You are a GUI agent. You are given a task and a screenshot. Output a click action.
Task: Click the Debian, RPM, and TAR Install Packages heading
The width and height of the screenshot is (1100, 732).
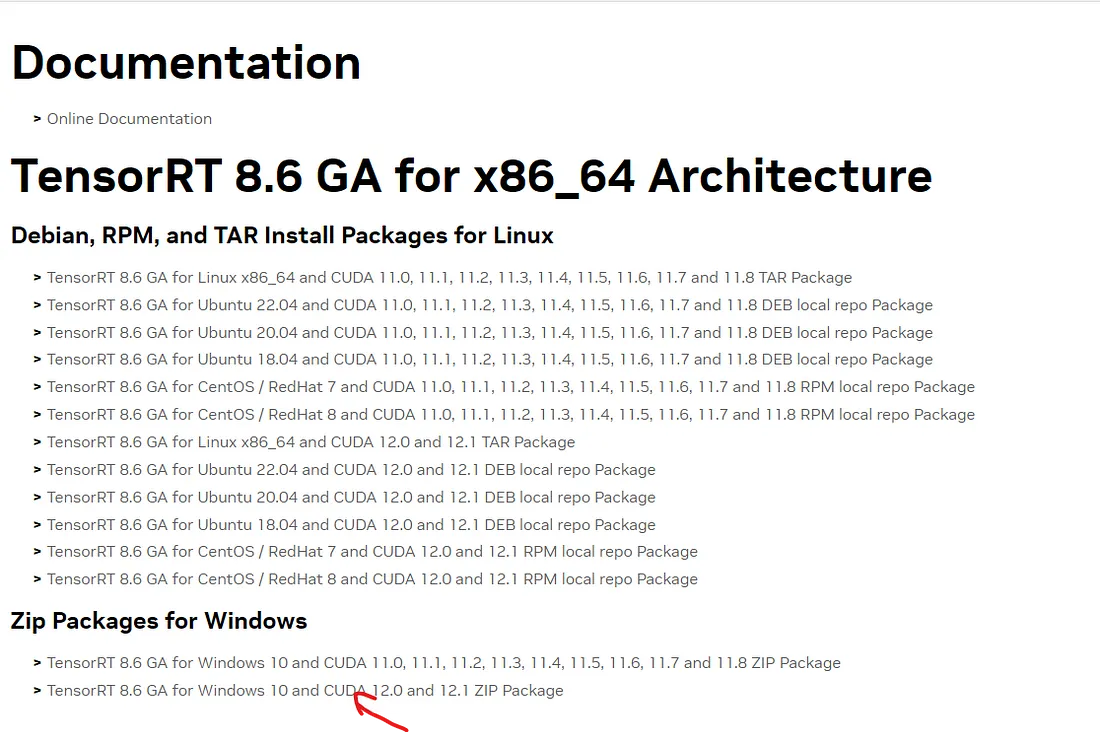[x=282, y=235]
